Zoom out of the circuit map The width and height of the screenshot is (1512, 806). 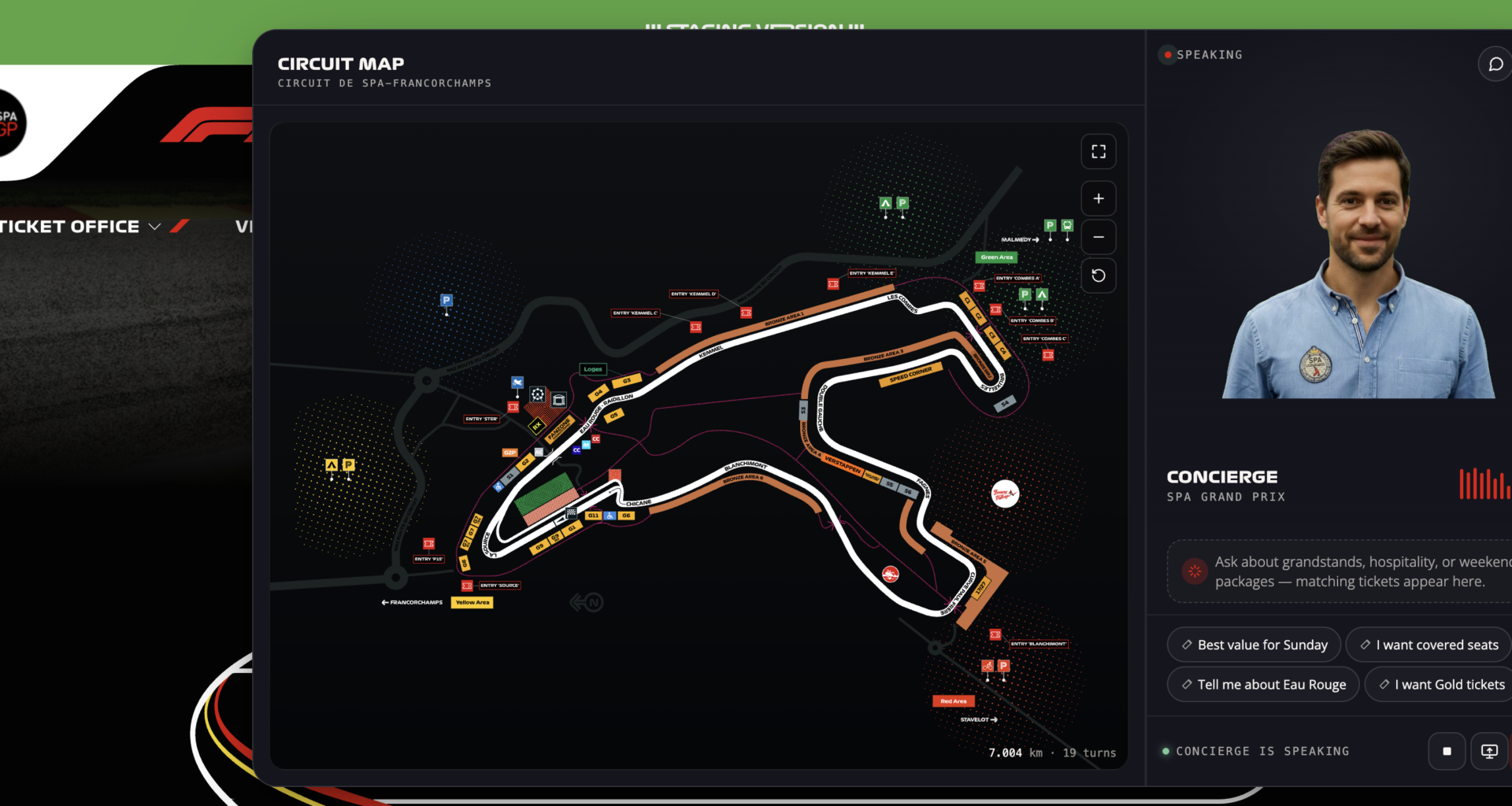pos(1099,237)
